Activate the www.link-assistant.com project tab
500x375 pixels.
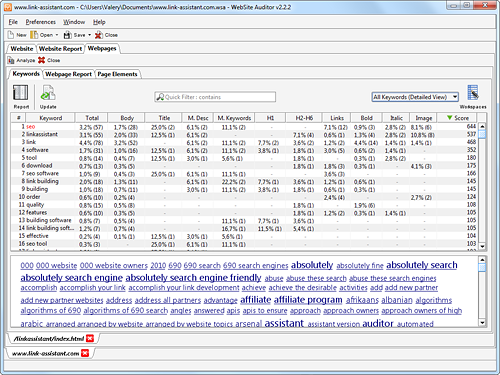tap(45, 353)
